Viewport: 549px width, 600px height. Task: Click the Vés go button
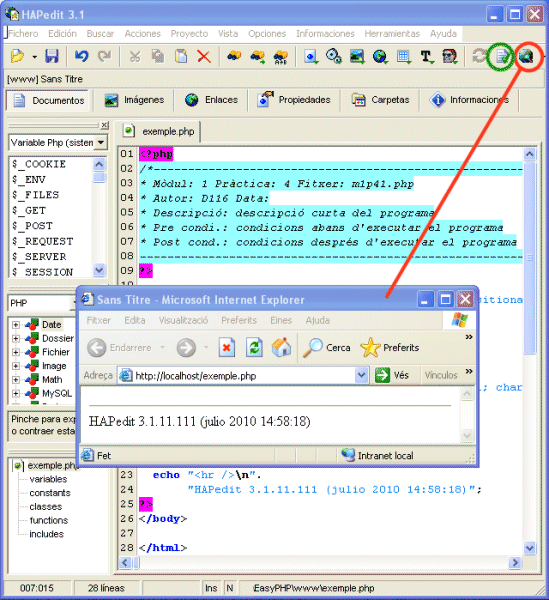392,375
